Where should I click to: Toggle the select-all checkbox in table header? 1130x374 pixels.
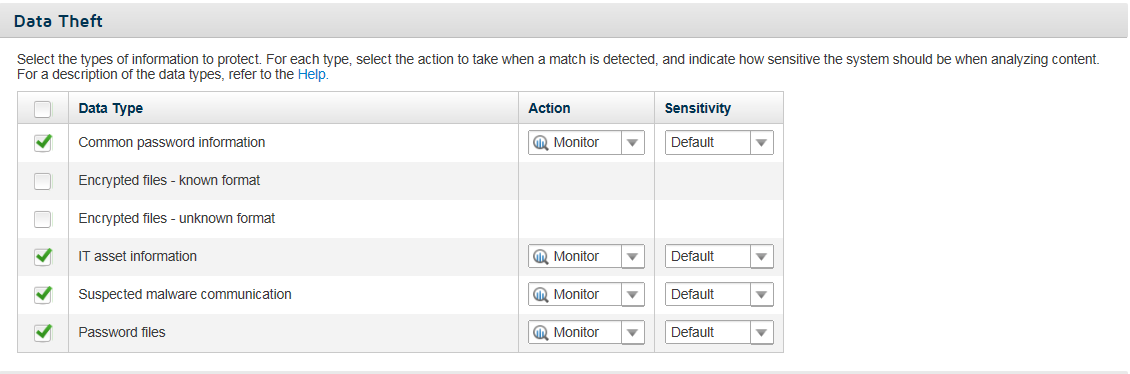[x=43, y=109]
